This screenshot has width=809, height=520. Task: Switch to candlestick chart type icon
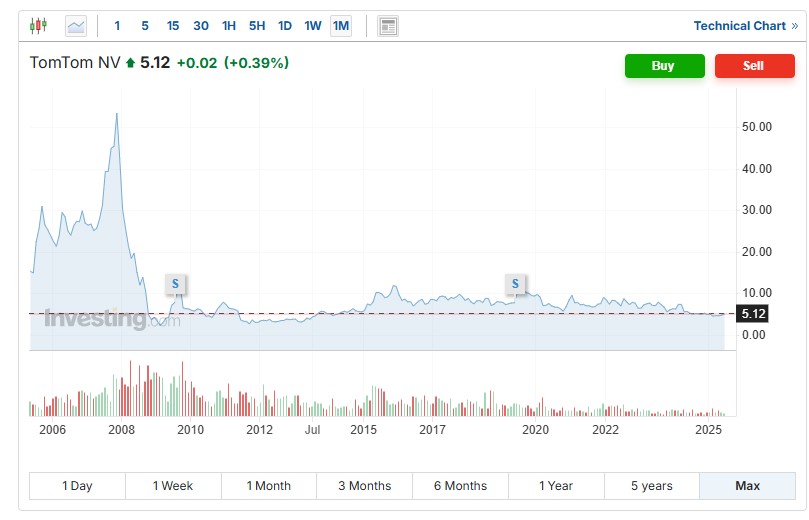[x=38, y=25]
